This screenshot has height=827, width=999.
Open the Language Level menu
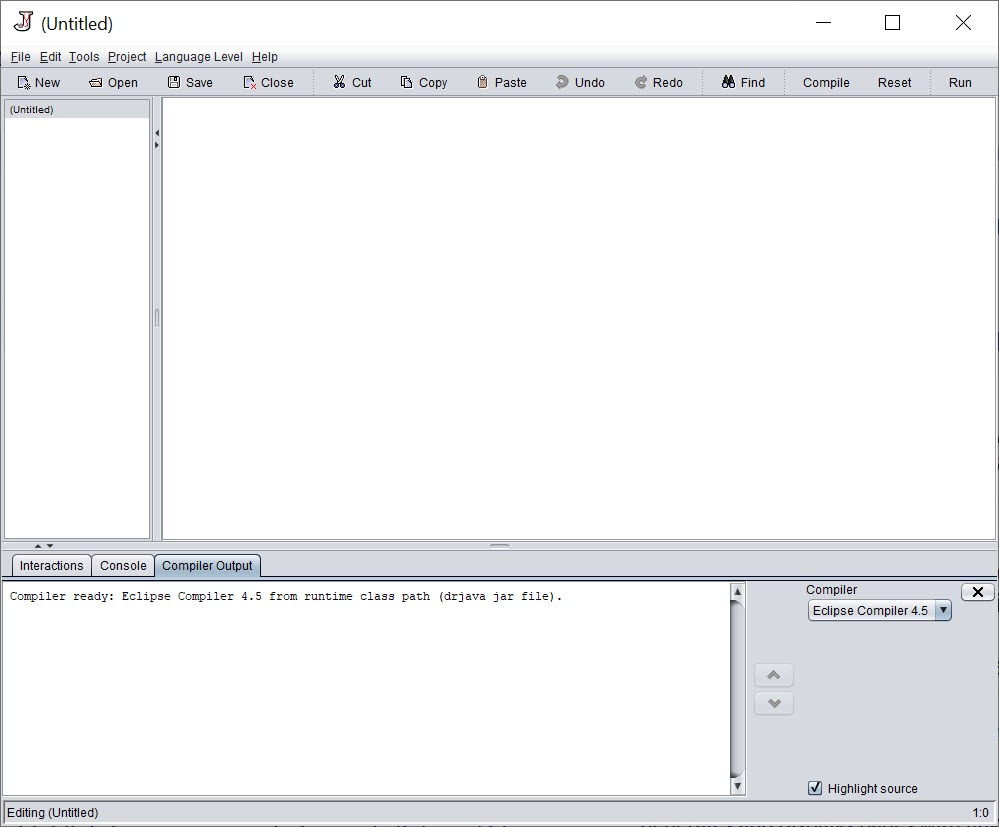point(199,57)
